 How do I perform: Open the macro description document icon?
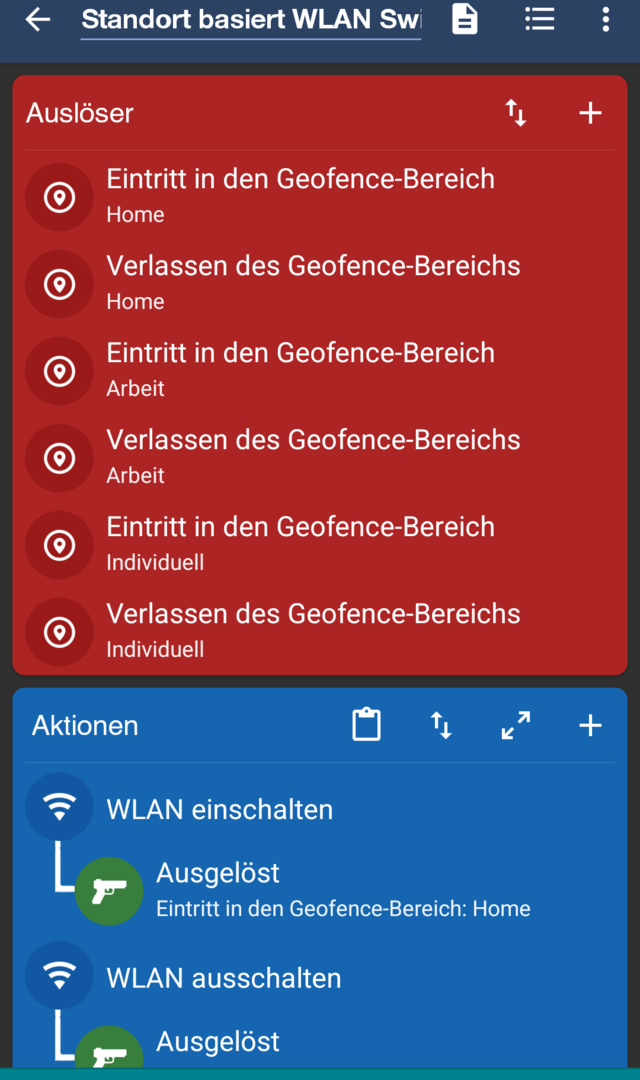point(465,19)
